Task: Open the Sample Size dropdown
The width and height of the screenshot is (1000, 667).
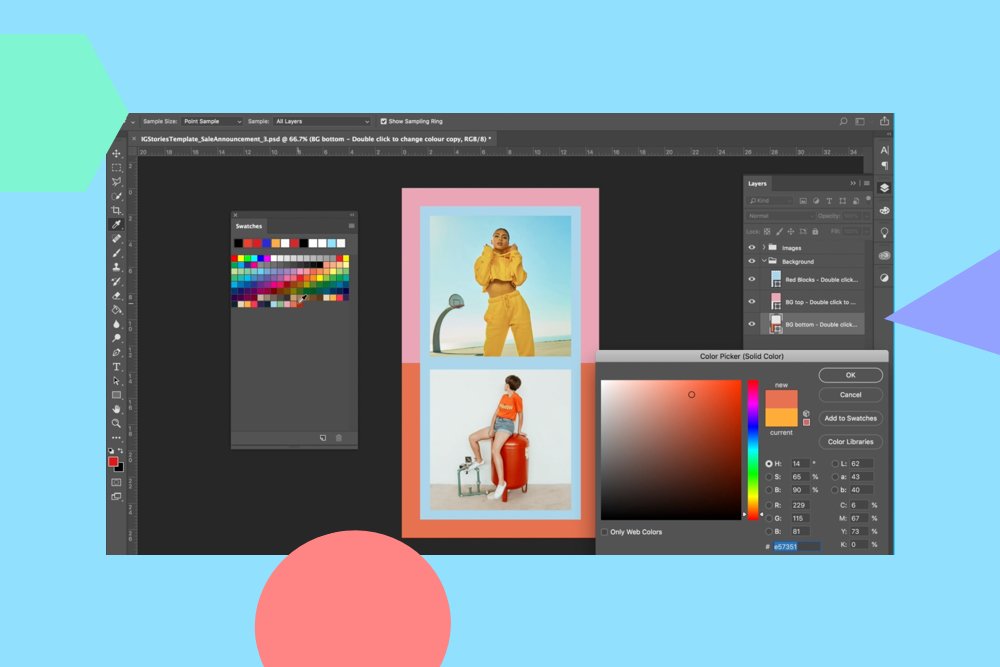Action: [210, 121]
